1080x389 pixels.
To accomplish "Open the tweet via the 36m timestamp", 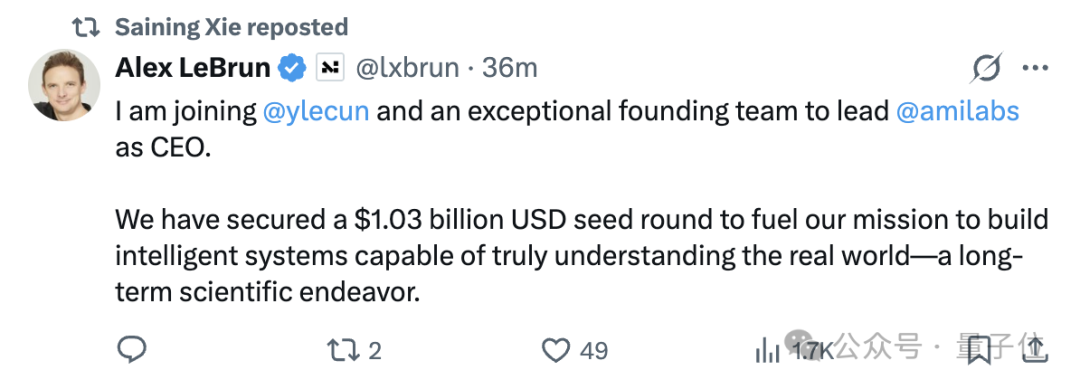I will [510, 67].
